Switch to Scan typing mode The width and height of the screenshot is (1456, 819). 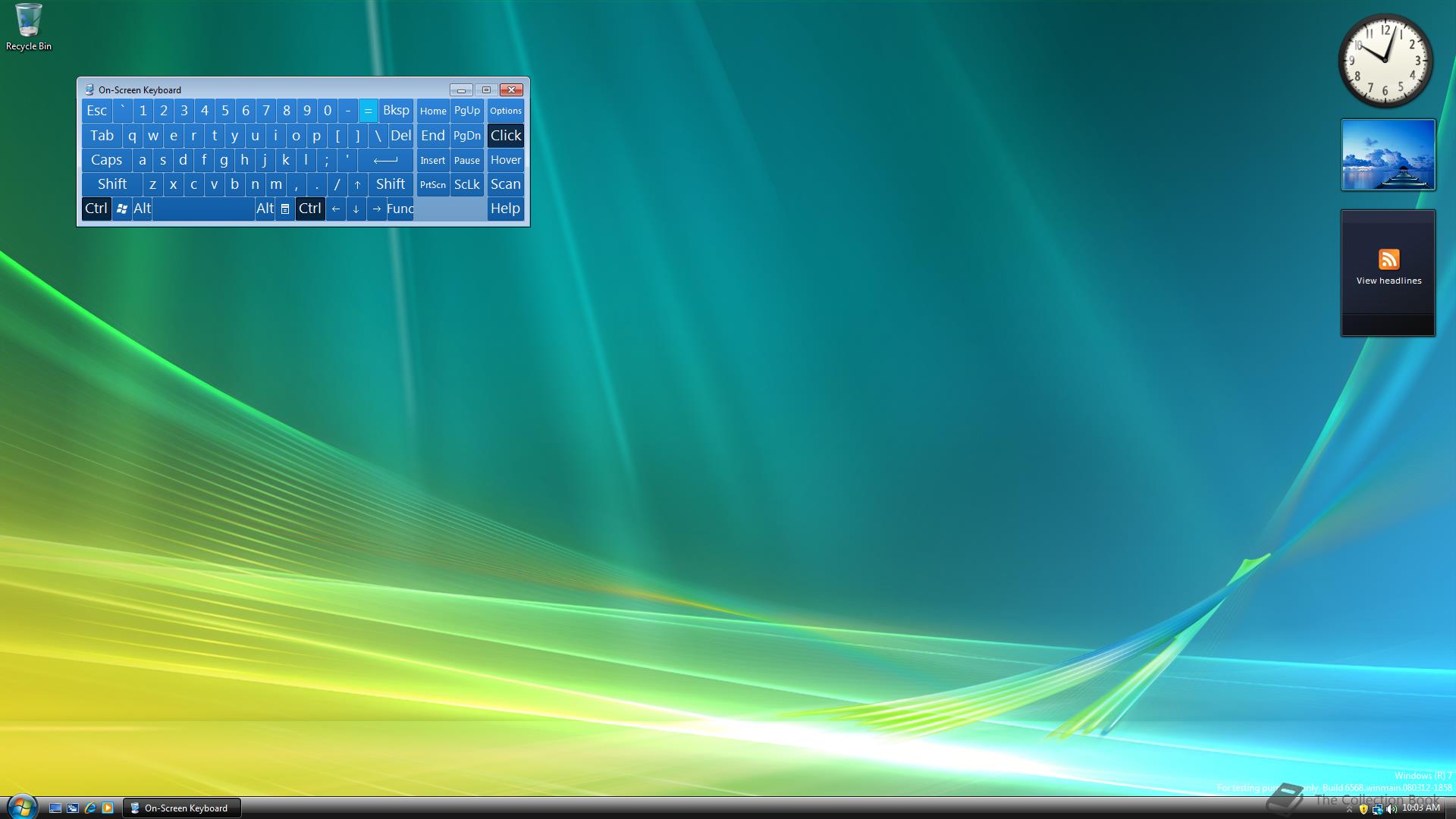click(x=506, y=184)
